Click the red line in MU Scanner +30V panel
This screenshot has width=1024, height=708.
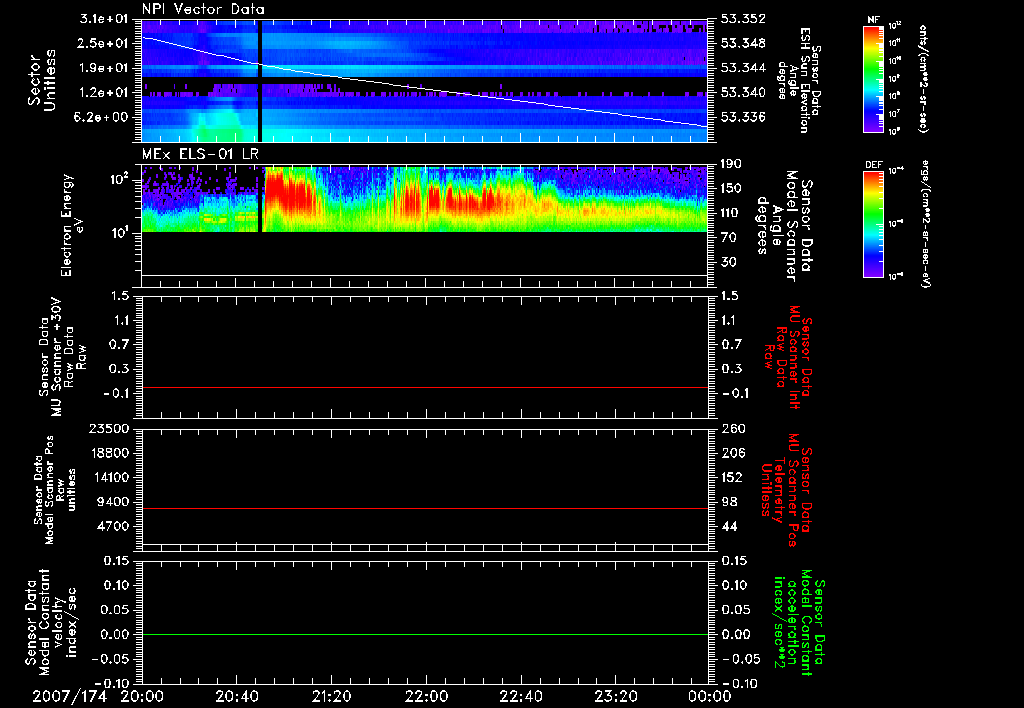[424, 387]
